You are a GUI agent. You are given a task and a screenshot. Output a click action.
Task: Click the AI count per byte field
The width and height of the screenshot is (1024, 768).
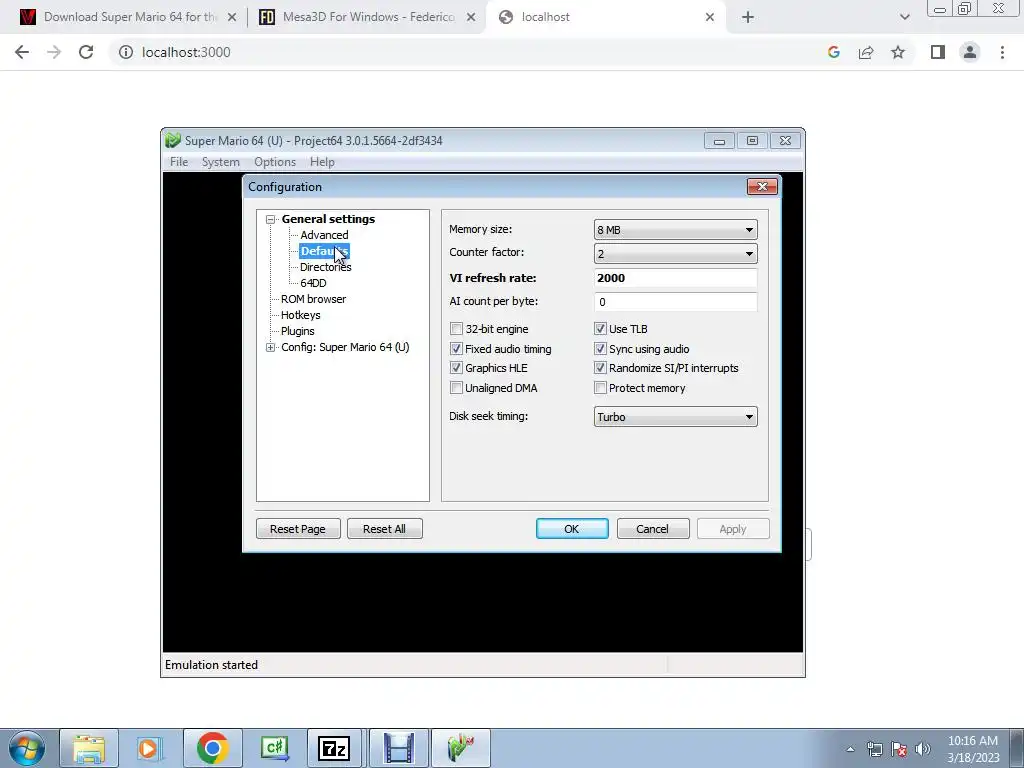click(x=675, y=302)
